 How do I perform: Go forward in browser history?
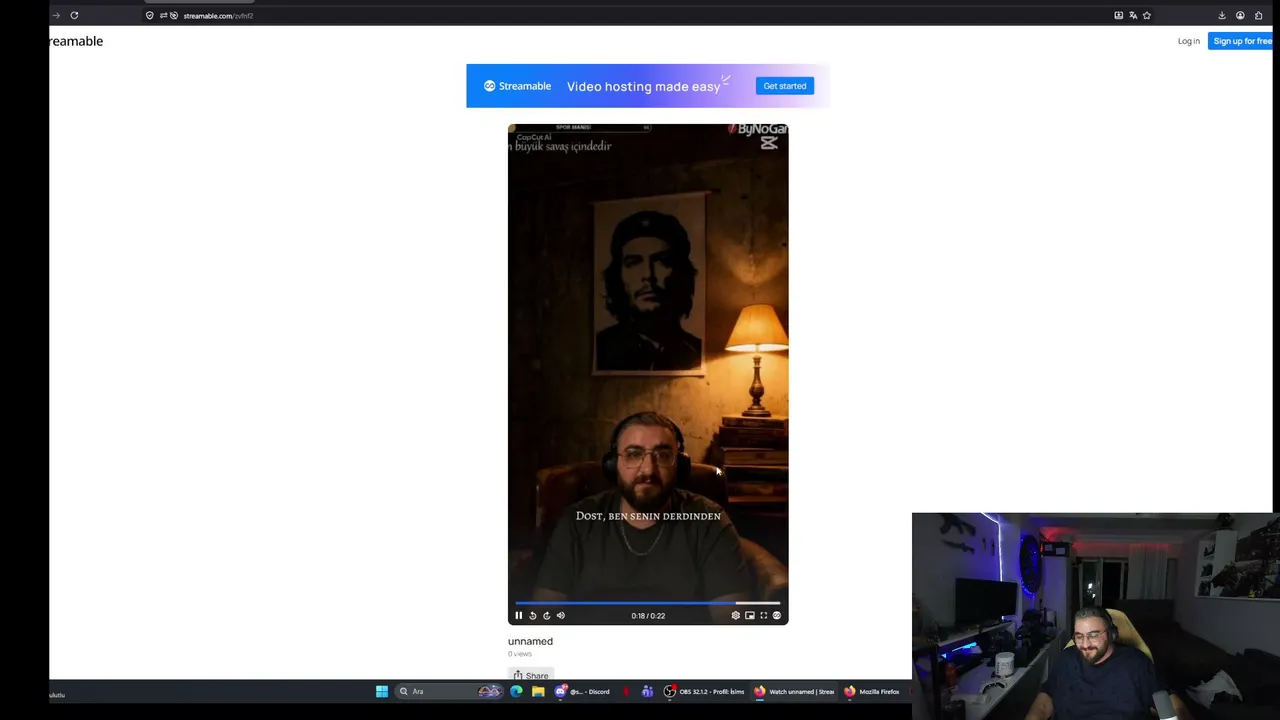point(56,15)
